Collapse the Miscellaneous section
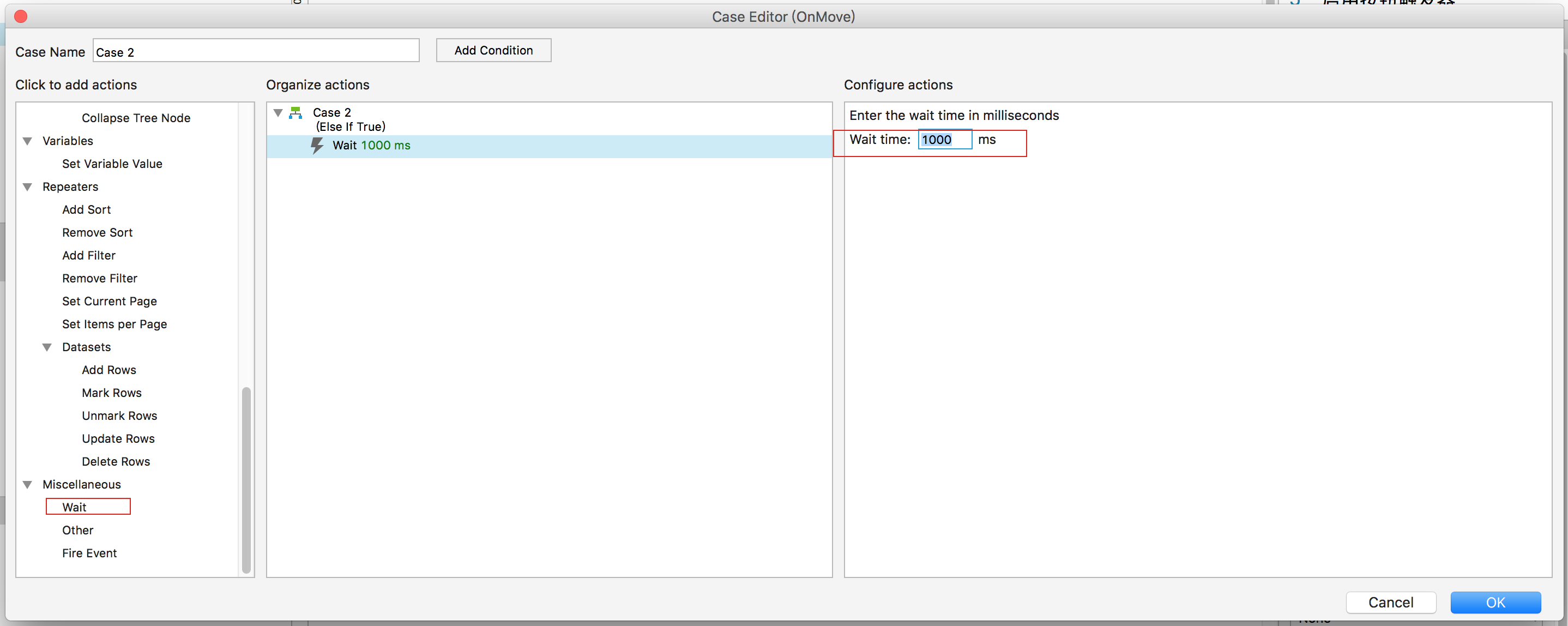 27,485
